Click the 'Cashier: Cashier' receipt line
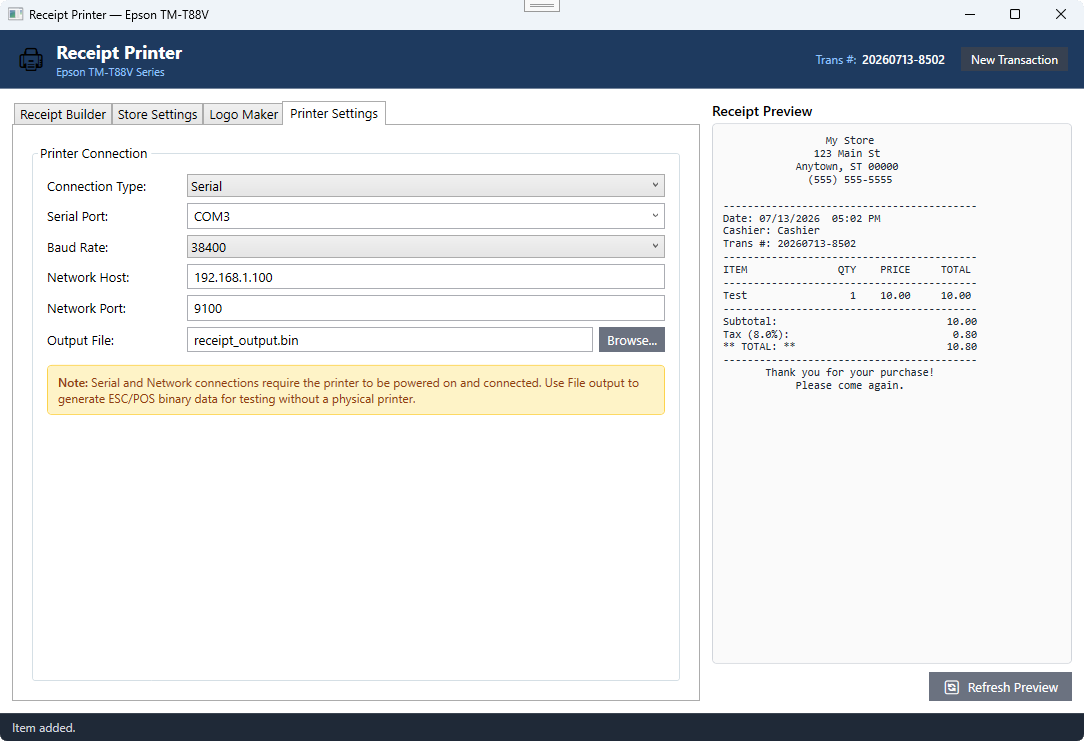1084x741 pixels. tap(771, 230)
